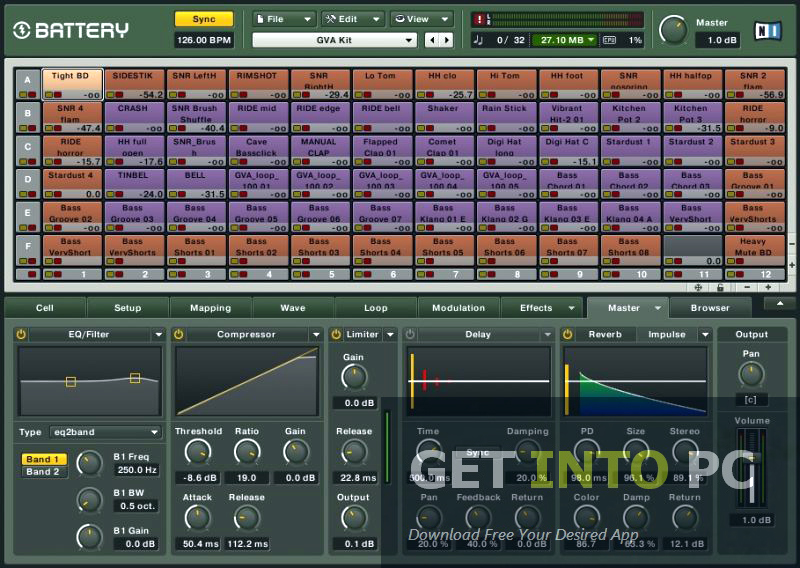
Task: Enable the Delay power button
Action: pyautogui.click(x=410, y=334)
